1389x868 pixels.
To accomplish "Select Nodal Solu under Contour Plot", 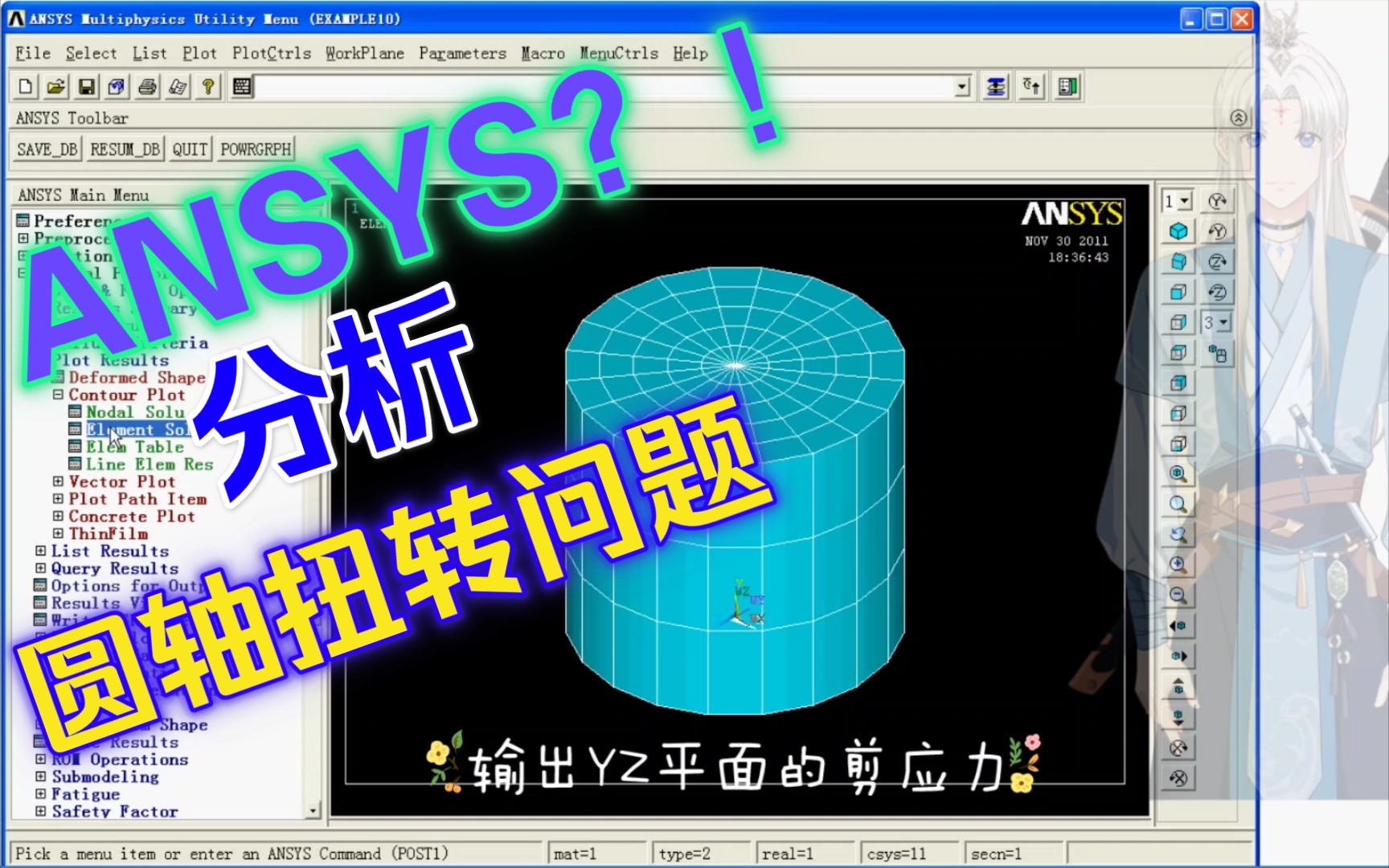I will (135, 412).
